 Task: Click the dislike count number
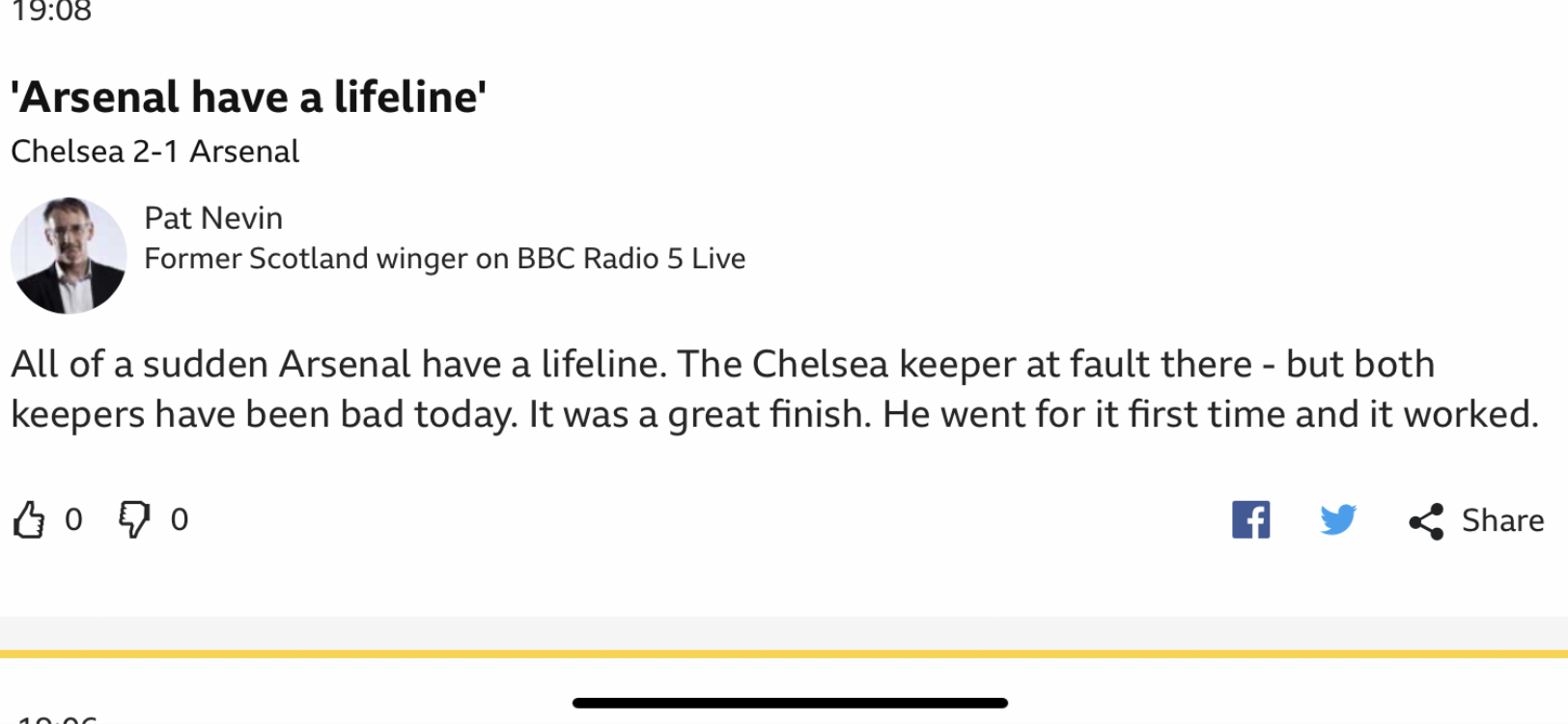point(180,519)
